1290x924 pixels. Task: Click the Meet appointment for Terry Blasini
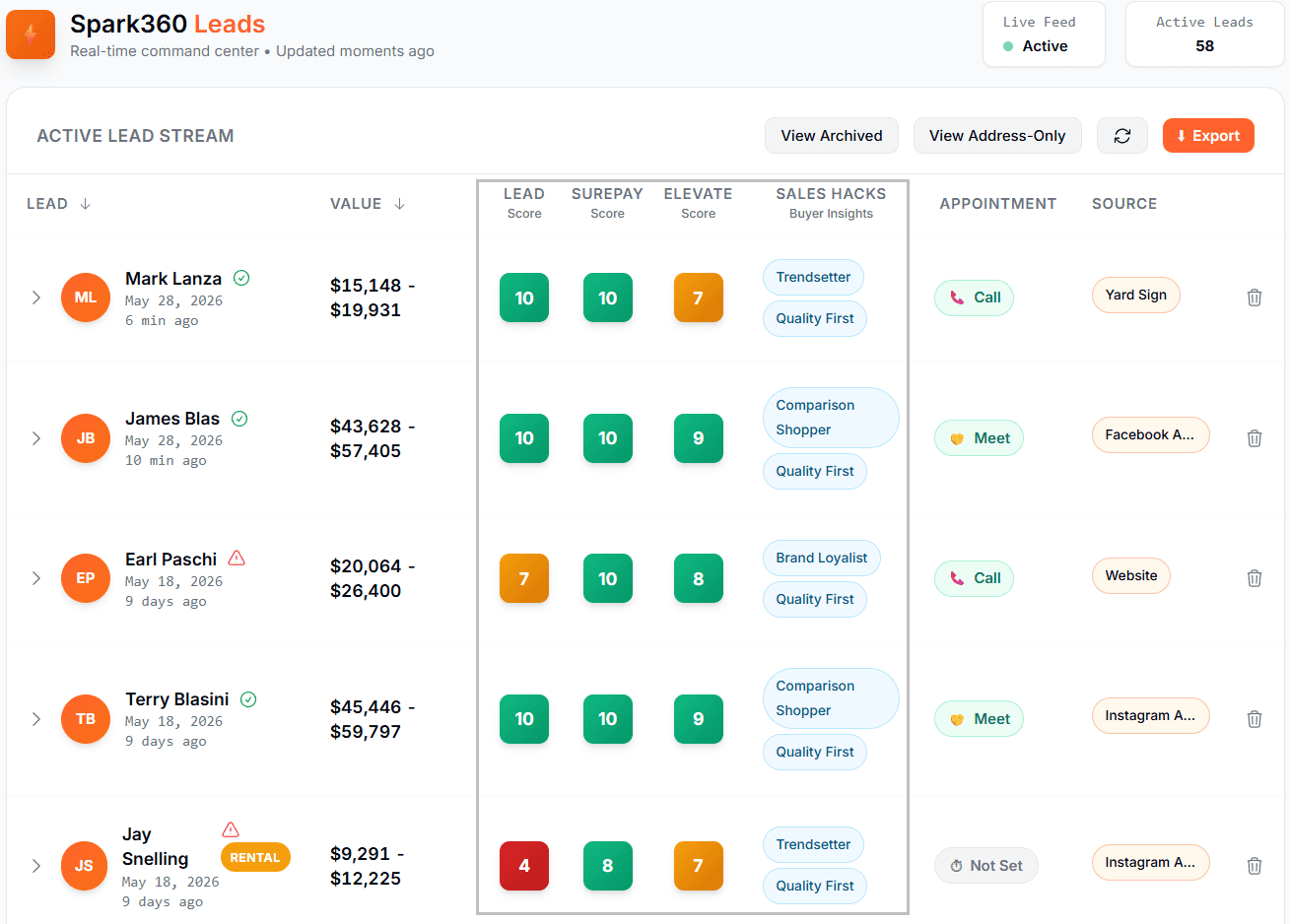[x=979, y=719]
